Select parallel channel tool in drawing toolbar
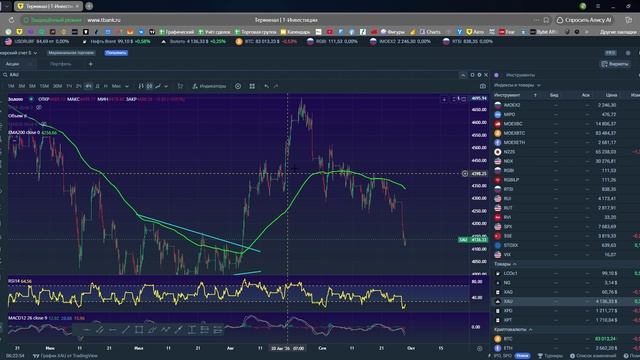Image resolution: width=640 pixels, height=360 pixels. point(99,329)
